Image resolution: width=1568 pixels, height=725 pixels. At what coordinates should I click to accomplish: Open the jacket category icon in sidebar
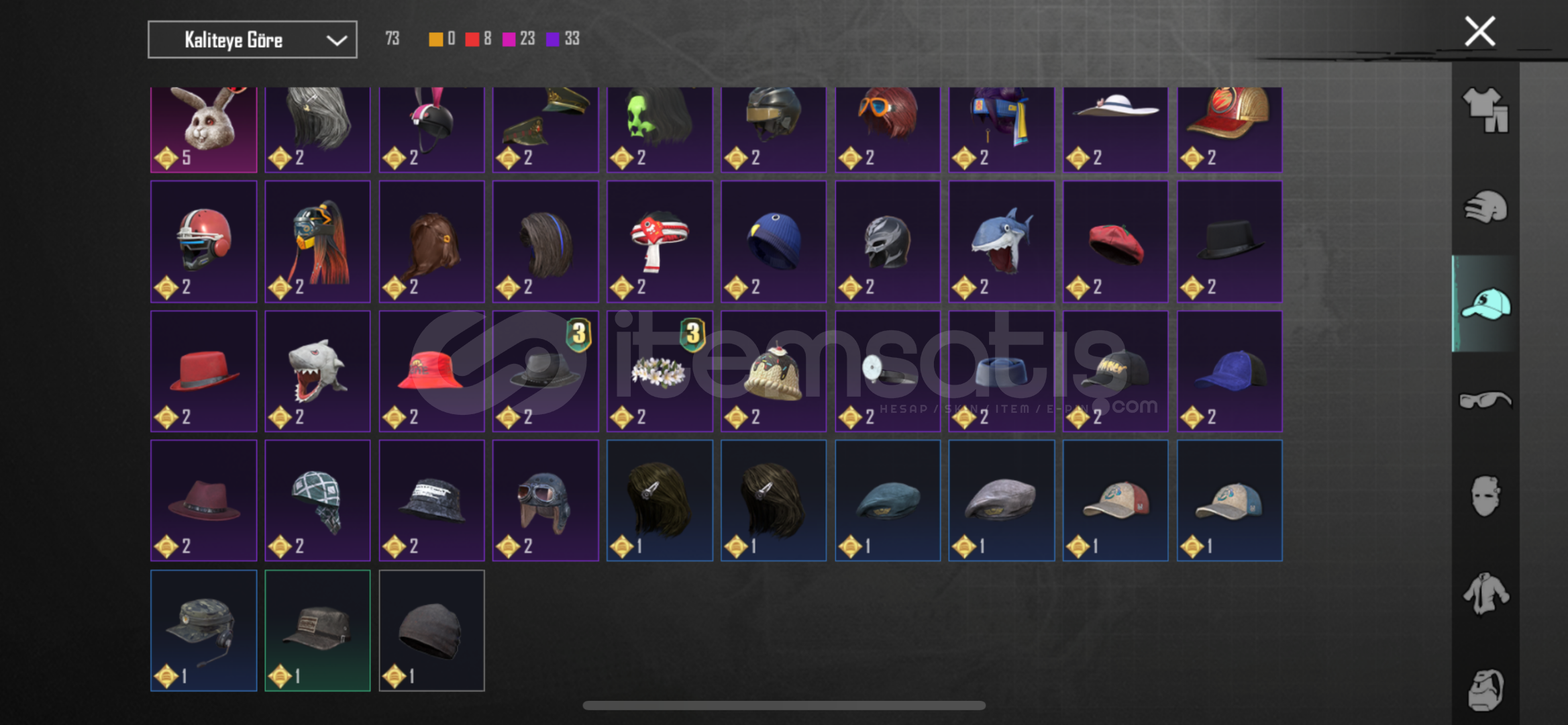(x=1485, y=593)
